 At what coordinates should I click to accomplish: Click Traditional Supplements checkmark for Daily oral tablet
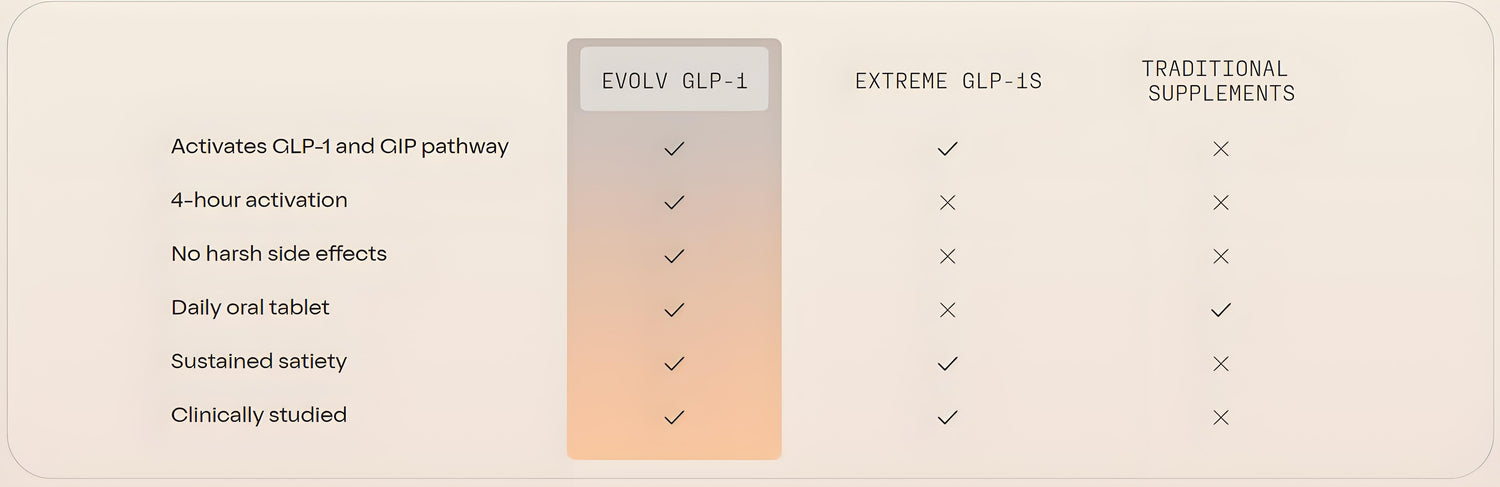(x=1220, y=310)
